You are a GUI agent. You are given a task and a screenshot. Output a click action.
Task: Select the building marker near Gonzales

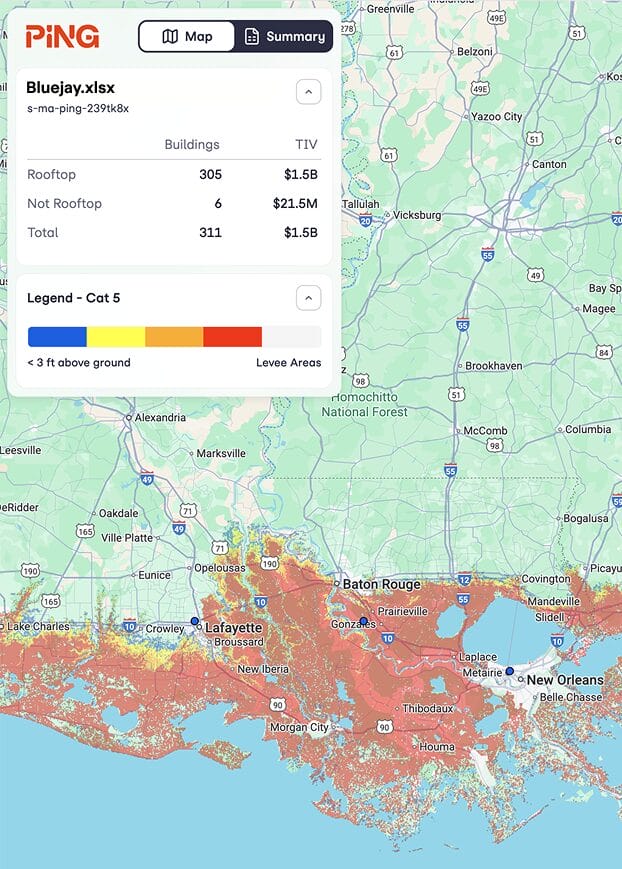tap(364, 621)
